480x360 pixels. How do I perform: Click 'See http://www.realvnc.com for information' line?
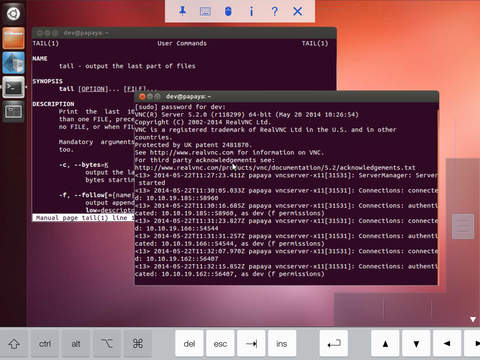pyautogui.click(x=229, y=153)
